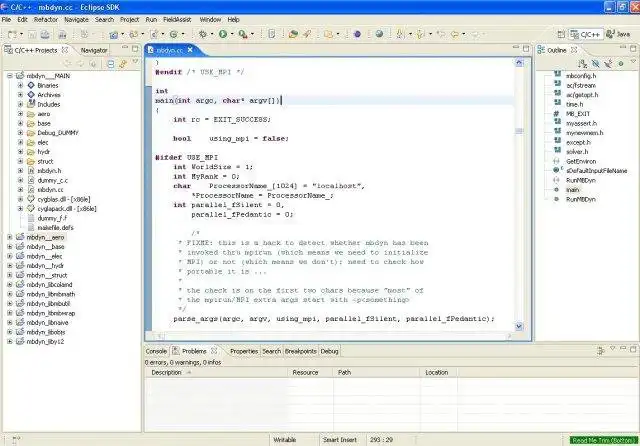The width and height of the screenshot is (640, 446).
Task: Toggle Link with Editor in Projects view
Action: [122, 64]
